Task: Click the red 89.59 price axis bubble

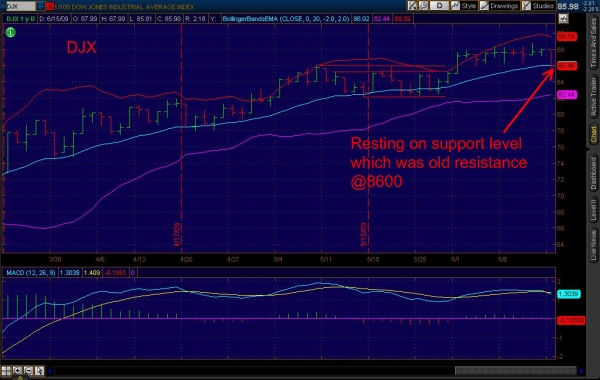Action: pyautogui.click(x=567, y=36)
